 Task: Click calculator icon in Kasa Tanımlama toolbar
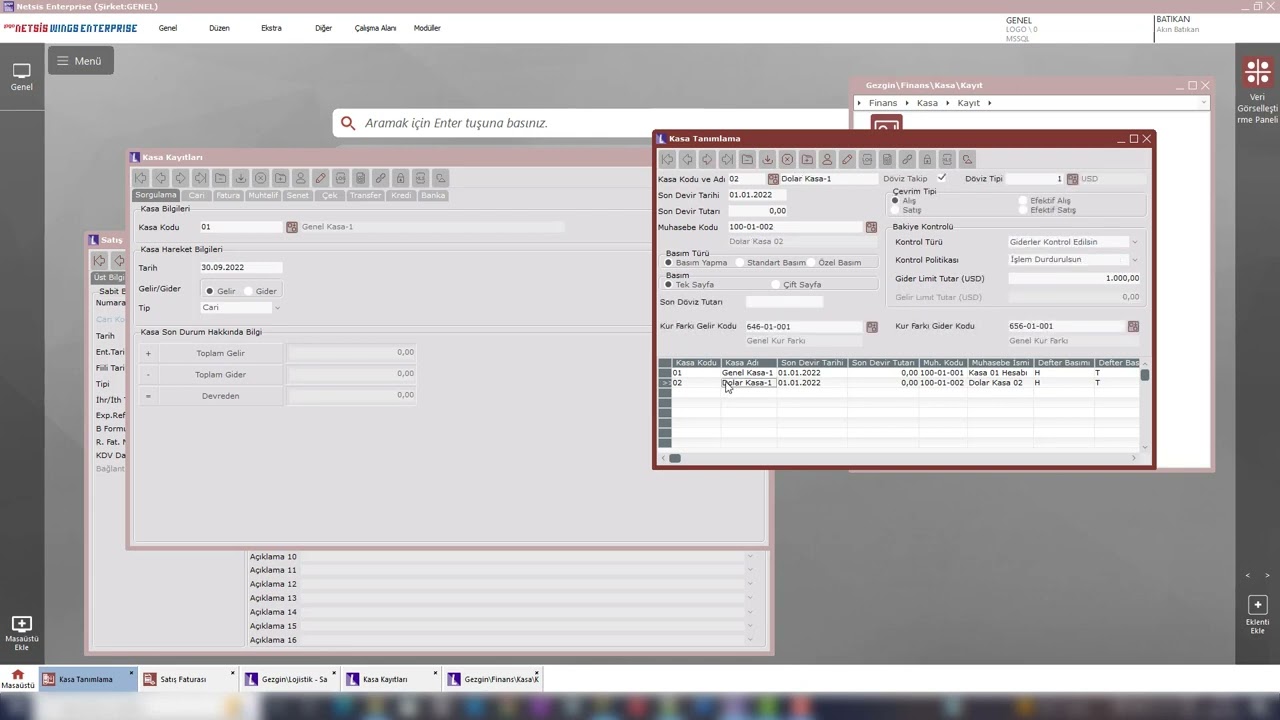point(887,159)
